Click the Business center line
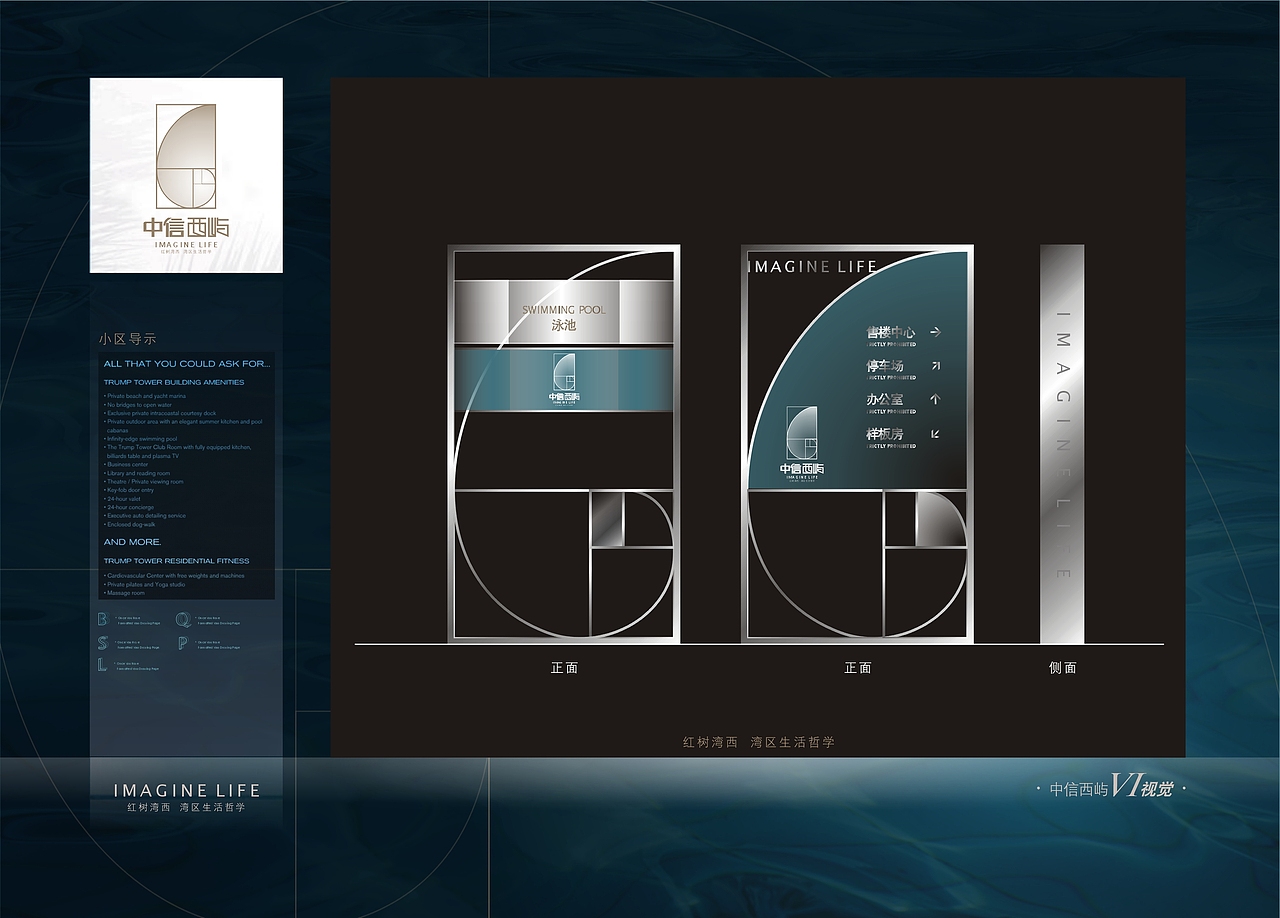The width and height of the screenshot is (1280, 918). [x=127, y=464]
